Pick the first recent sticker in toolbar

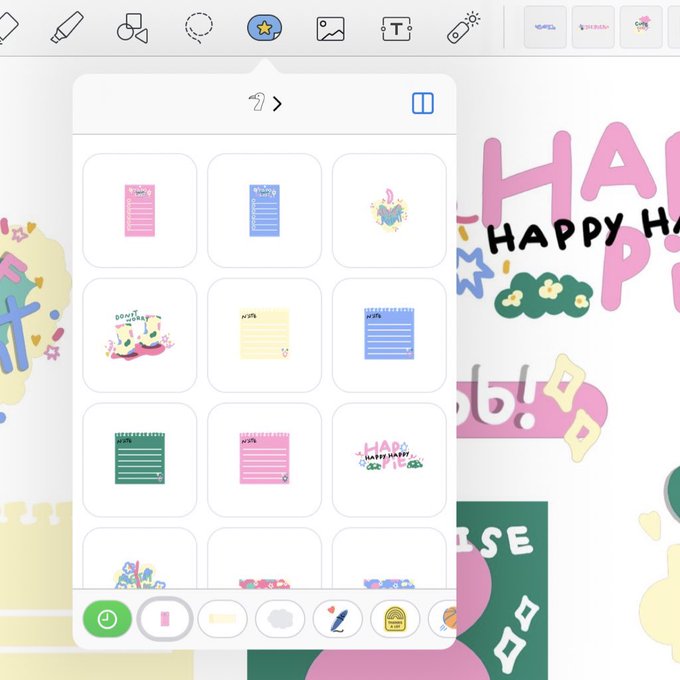(x=545, y=27)
